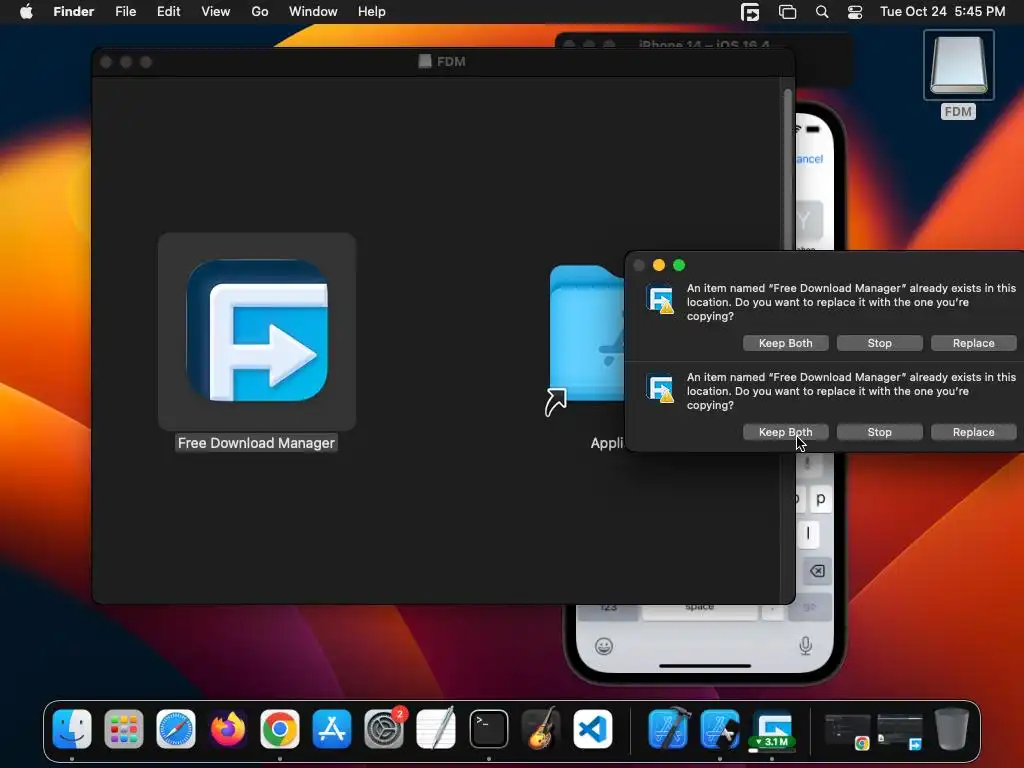Open Launchpad from the Dock
Screen dimensions: 1024x768
click(x=124, y=729)
